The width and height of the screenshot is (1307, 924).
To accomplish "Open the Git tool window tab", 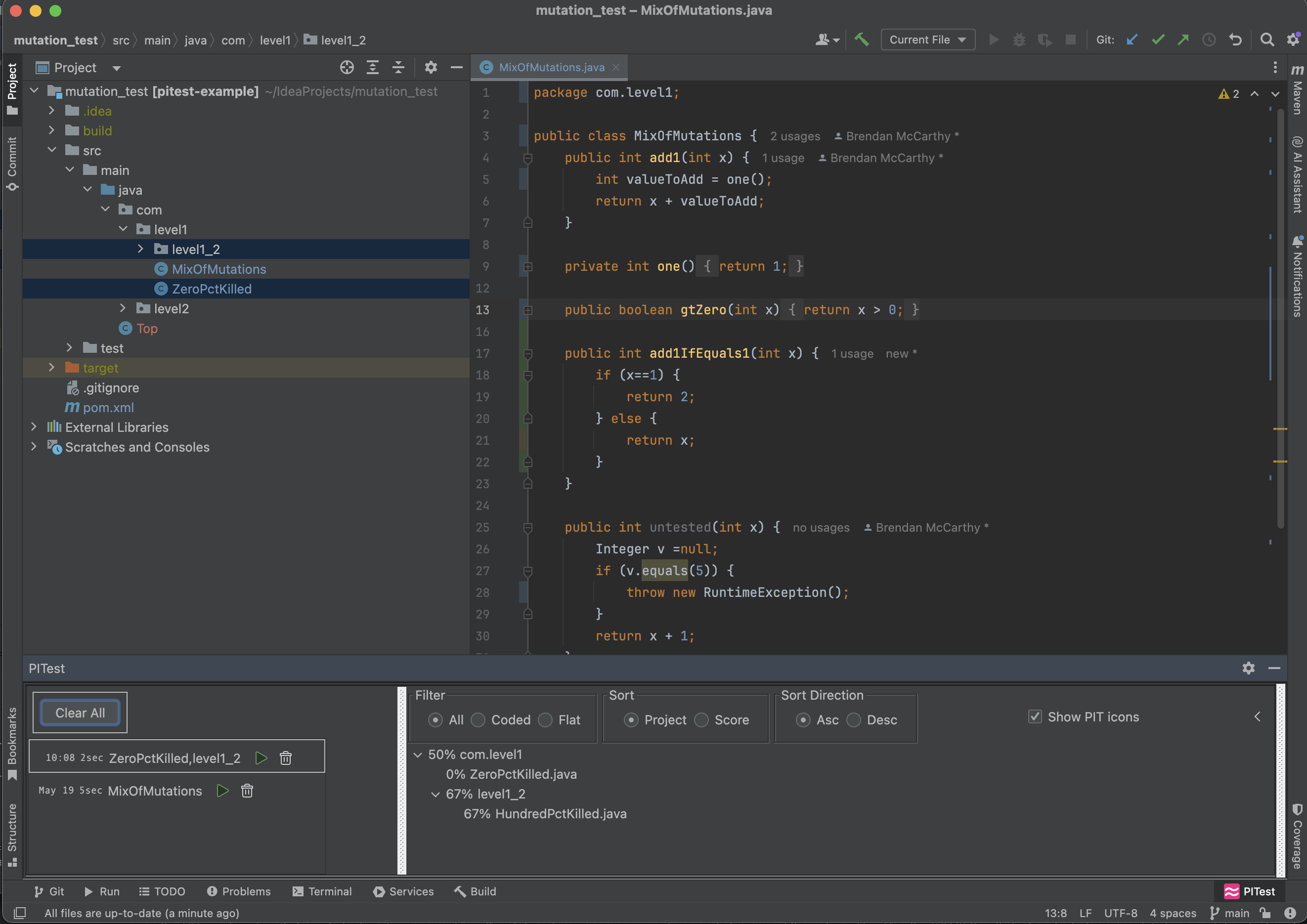I will (49, 891).
